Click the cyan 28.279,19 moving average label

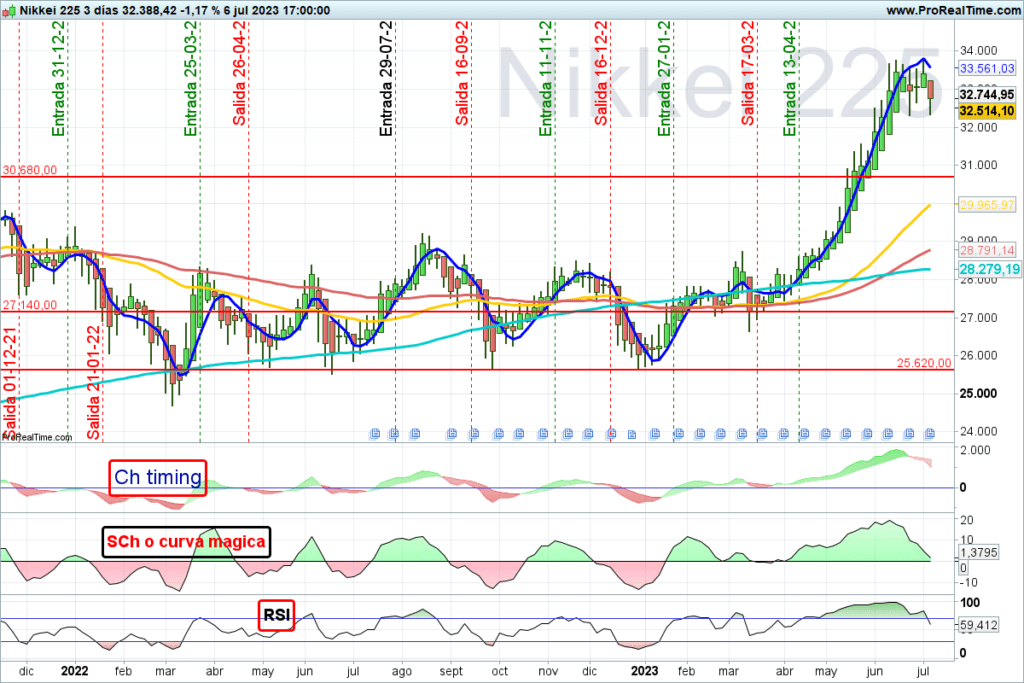pyautogui.click(x=989, y=269)
